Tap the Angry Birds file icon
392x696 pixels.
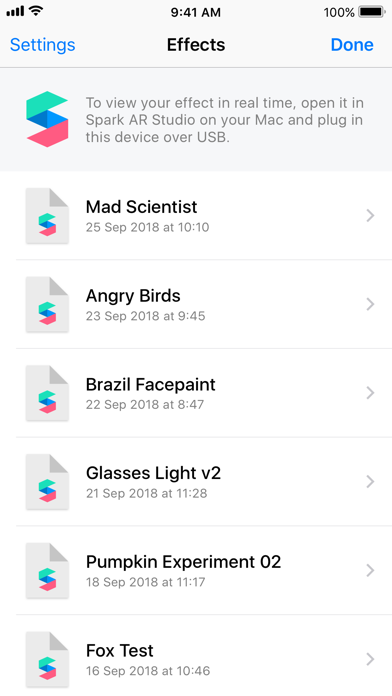pos(47,304)
